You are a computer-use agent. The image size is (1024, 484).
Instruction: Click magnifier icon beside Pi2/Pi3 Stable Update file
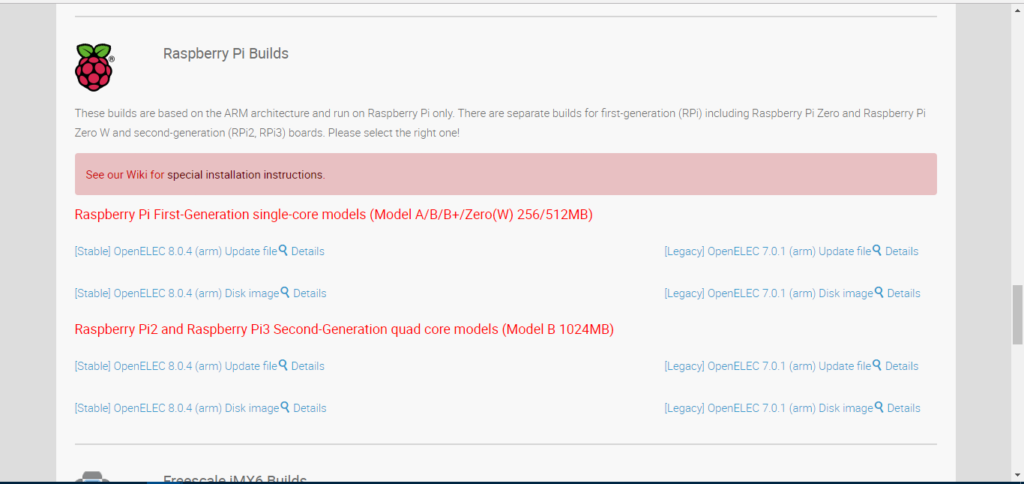283,366
